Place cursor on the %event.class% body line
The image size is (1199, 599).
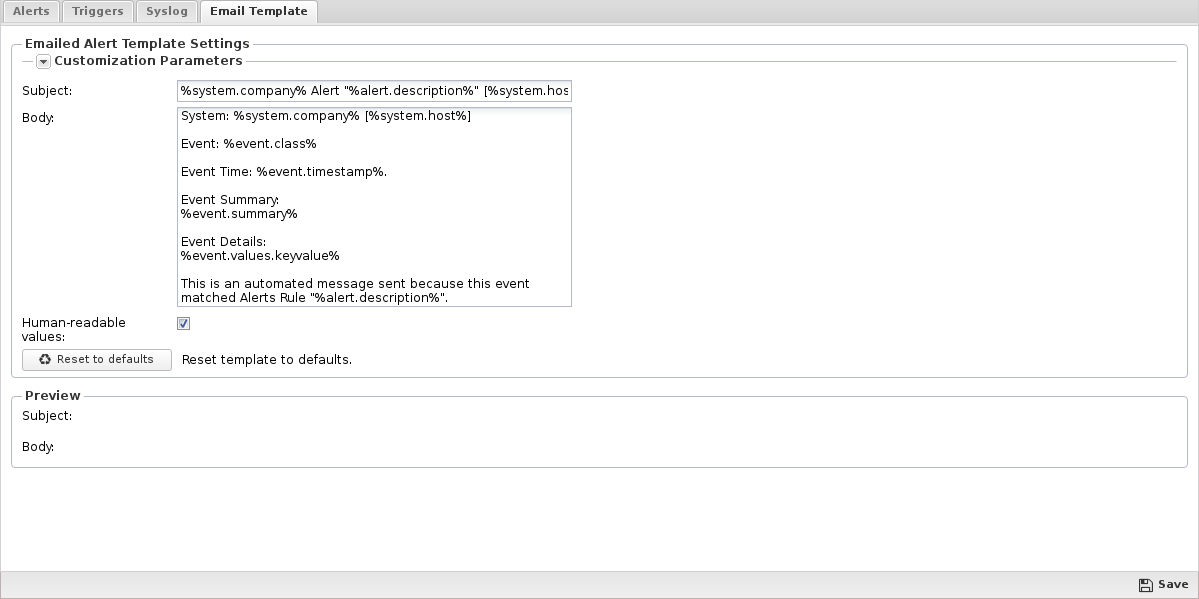coord(248,144)
